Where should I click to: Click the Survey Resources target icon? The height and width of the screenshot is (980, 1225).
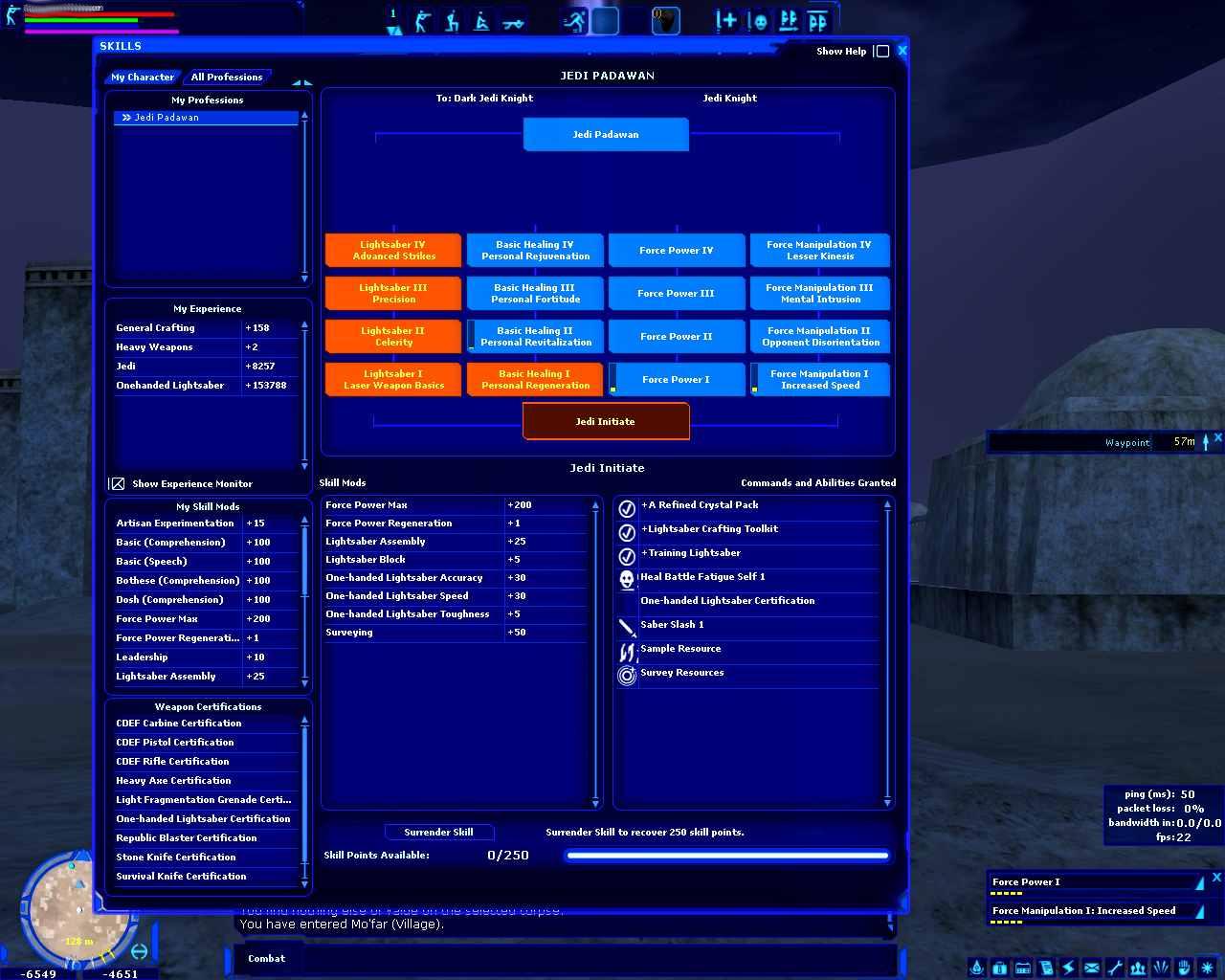pos(627,676)
